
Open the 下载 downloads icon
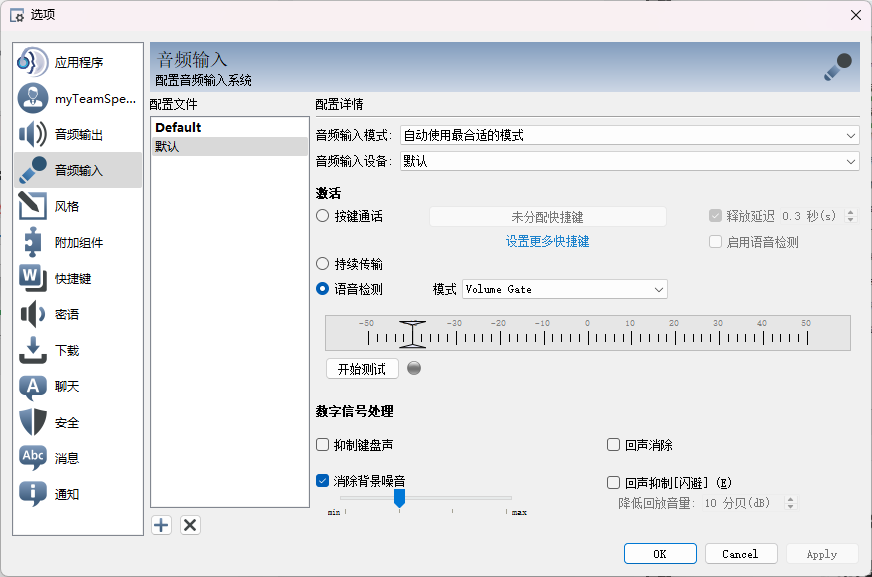pos(33,350)
